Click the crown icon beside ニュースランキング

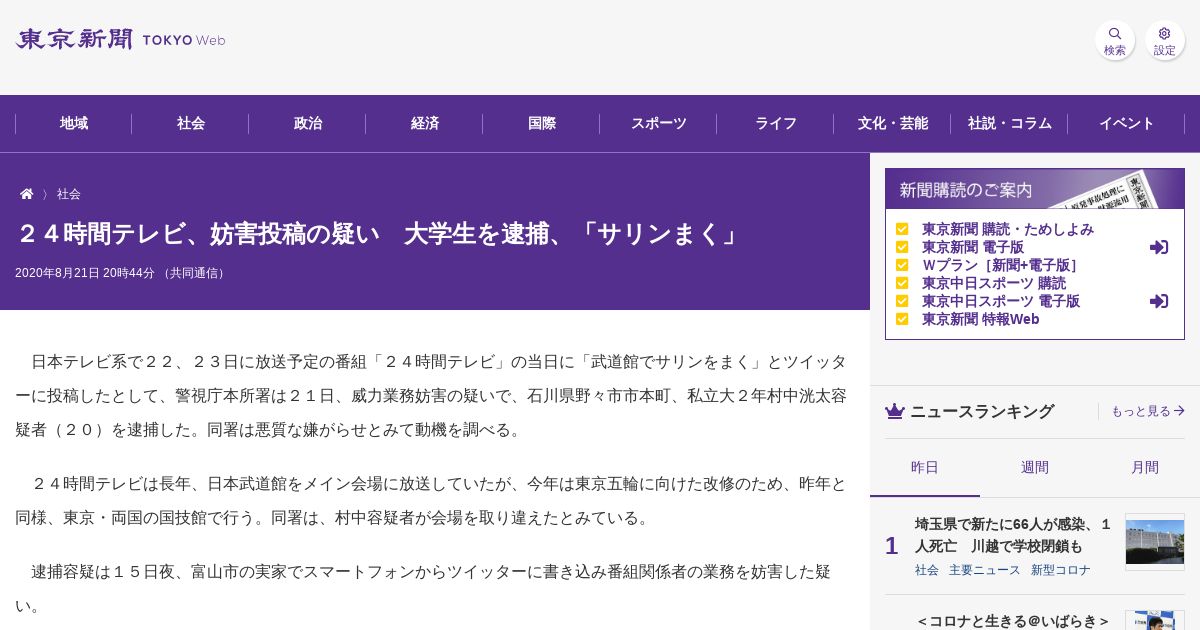895,411
